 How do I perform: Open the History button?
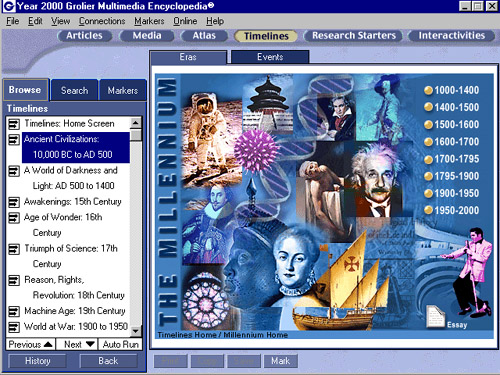37,361
